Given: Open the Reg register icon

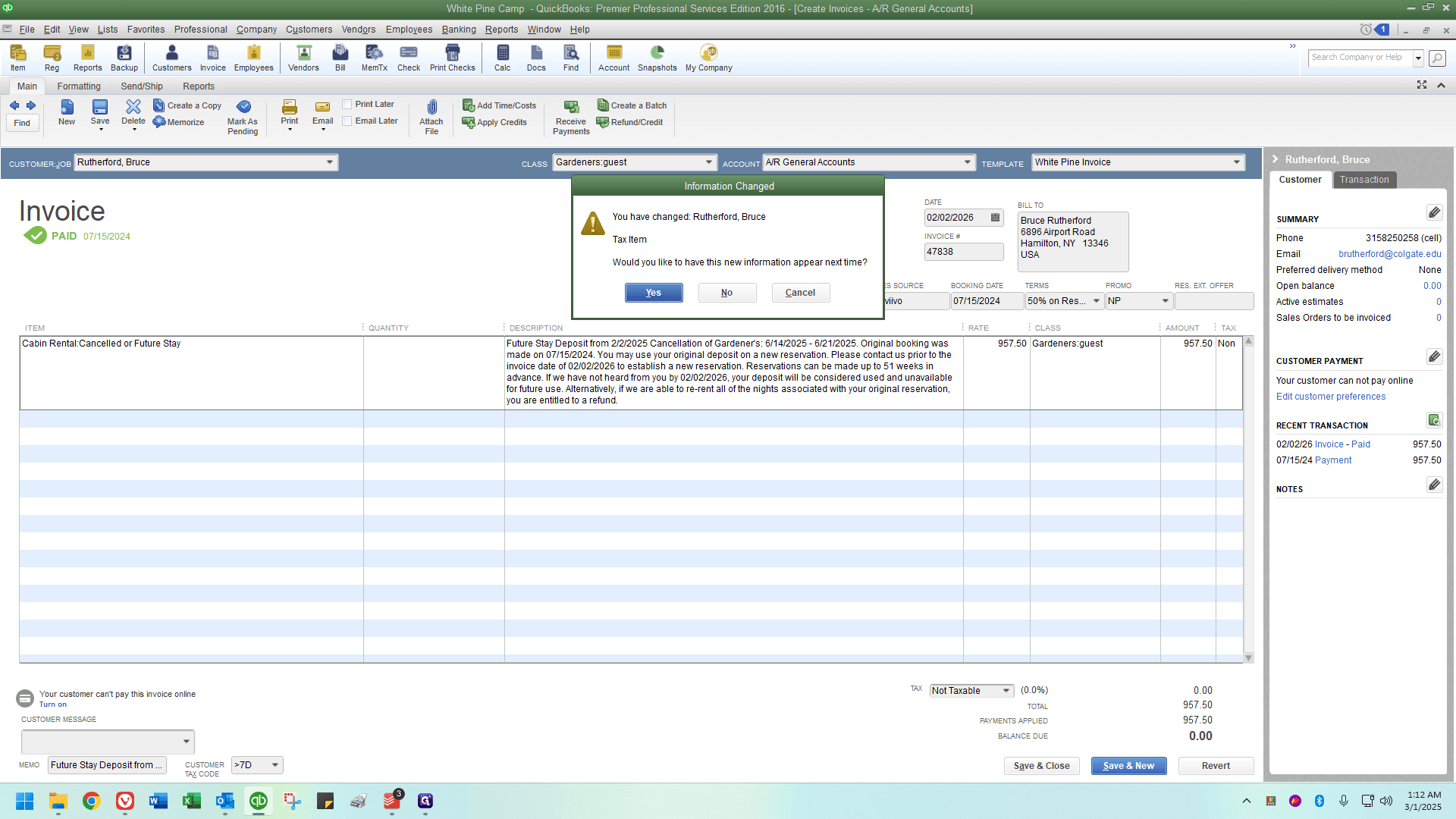Looking at the screenshot, I should point(52,58).
